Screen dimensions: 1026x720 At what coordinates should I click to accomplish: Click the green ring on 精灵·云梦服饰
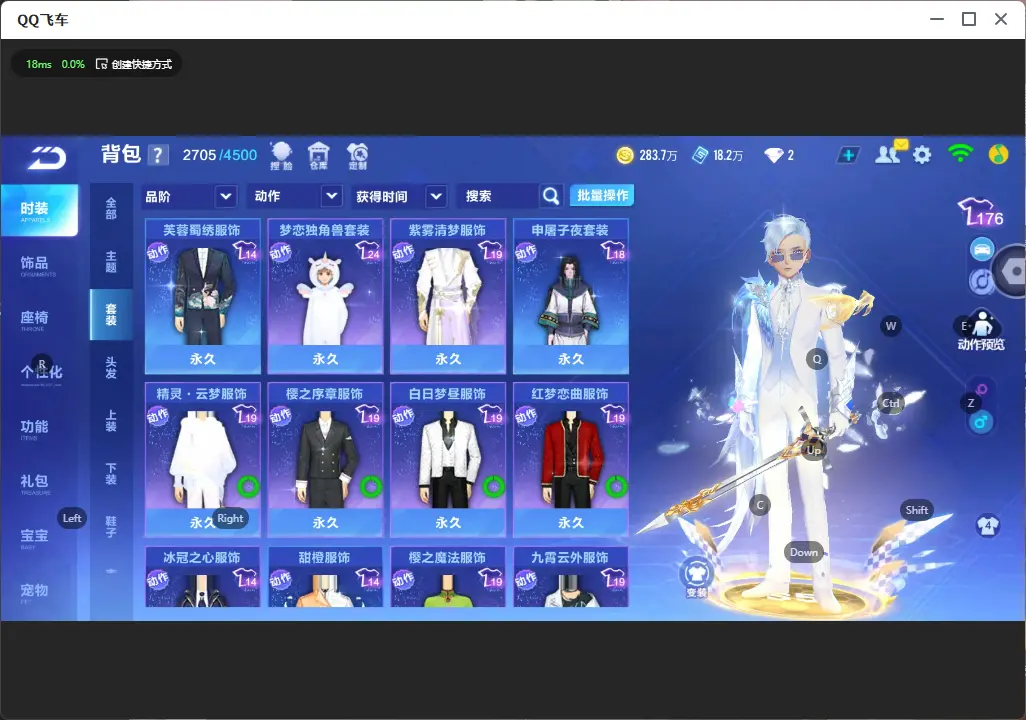248,486
